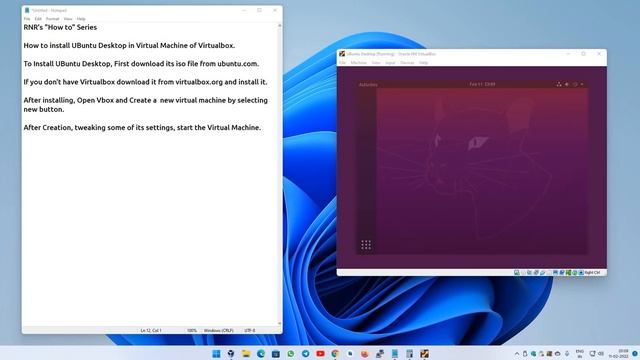
Task: Open YouTube from the taskbar
Action: [320, 354]
